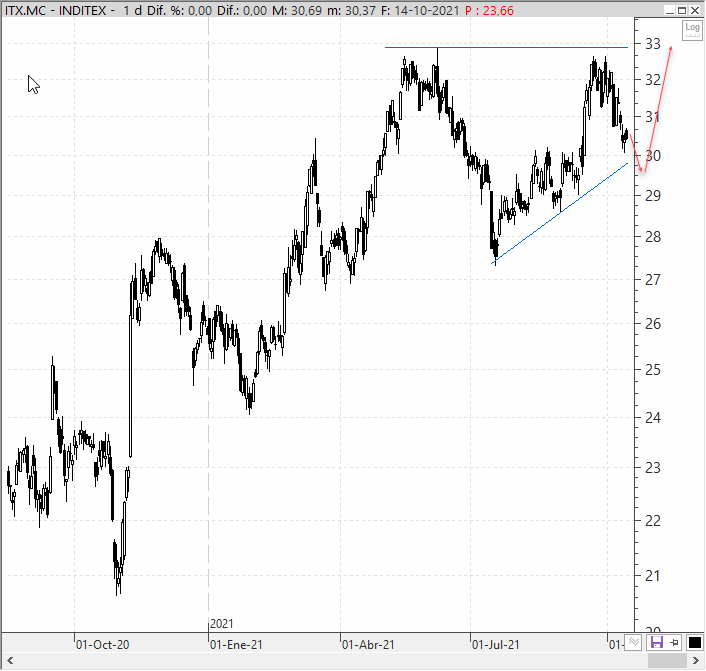Click the 30 price axis label
The image size is (706, 671).
[653, 156]
